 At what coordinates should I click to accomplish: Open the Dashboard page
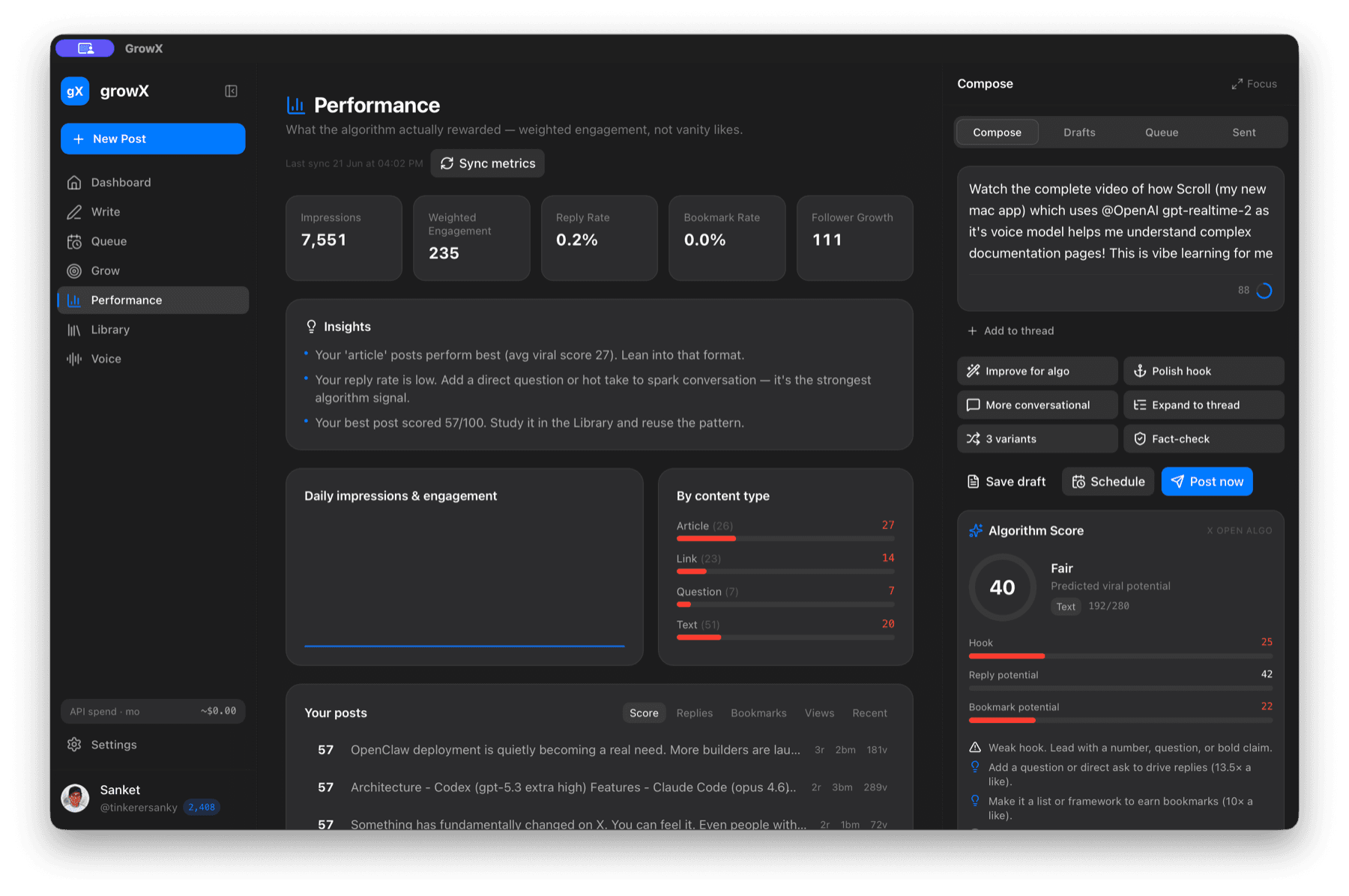pyautogui.click(x=153, y=182)
